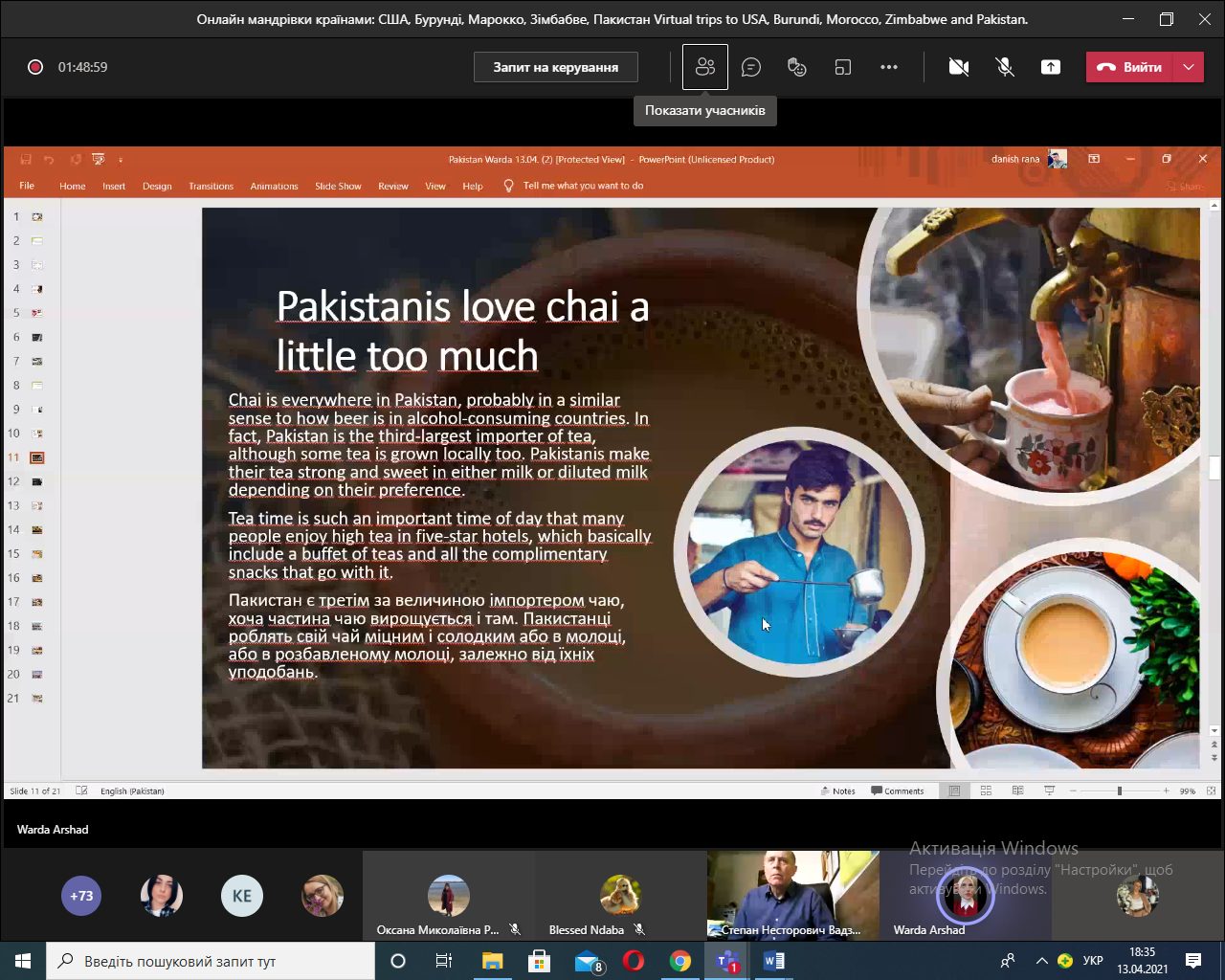1225x980 pixels.
Task: Adjust the PowerPoint zoom slider
Action: click(x=1119, y=791)
